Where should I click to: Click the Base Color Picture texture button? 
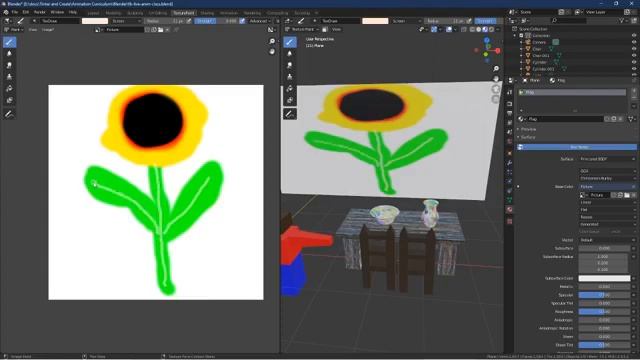point(607,187)
